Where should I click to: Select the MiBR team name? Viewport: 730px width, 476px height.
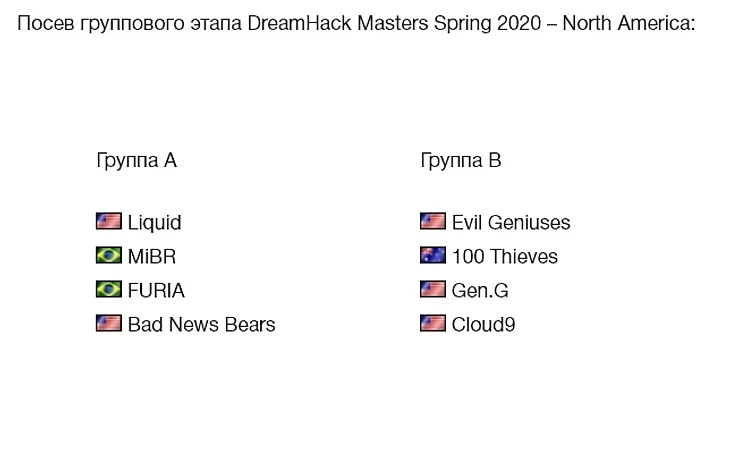coord(152,257)
